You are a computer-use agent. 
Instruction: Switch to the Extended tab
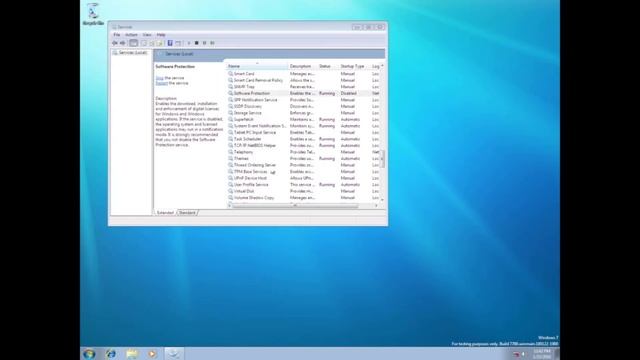165,213
